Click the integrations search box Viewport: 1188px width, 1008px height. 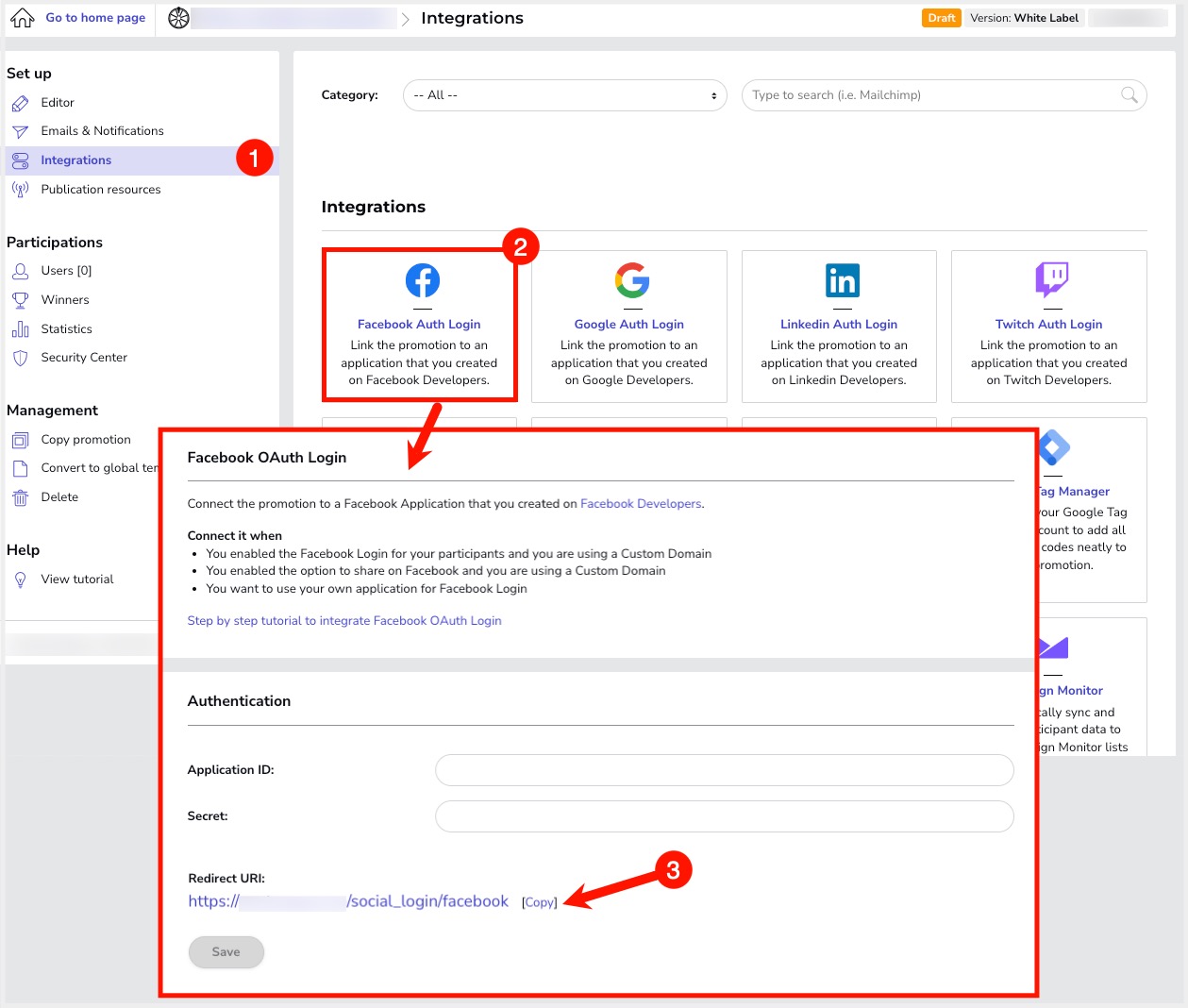point(945,95)
